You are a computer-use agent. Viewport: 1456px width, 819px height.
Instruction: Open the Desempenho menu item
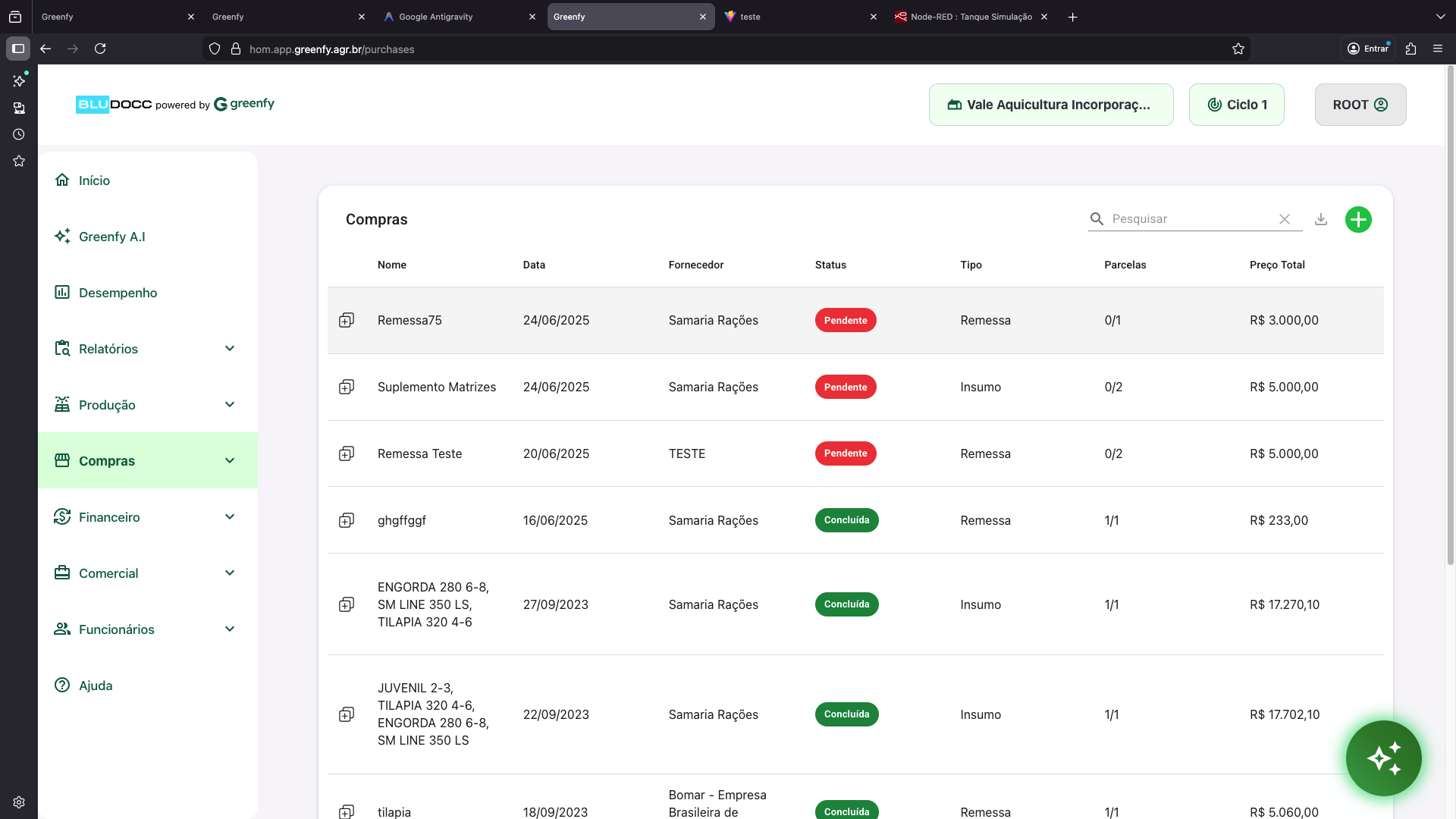click(x=118, y=293)
